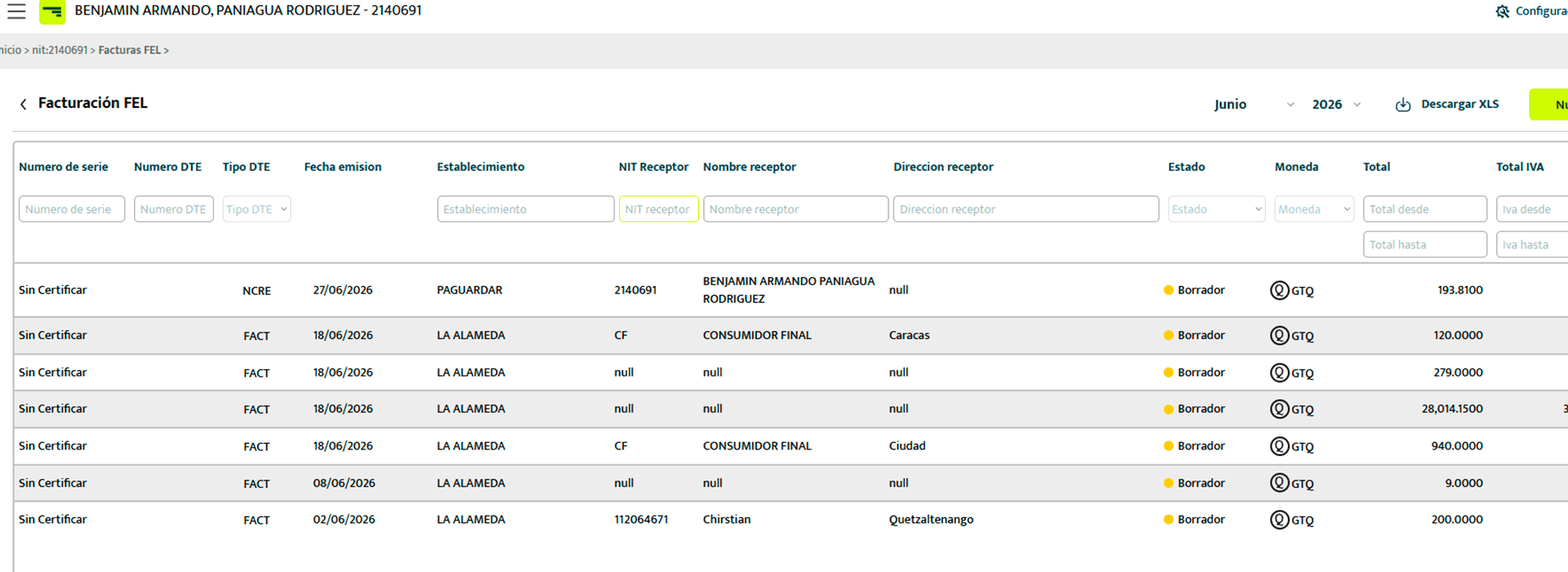Screen dimensions: 1568x572
Task: Open the Configura settings gear icon
Action: 1502,11
